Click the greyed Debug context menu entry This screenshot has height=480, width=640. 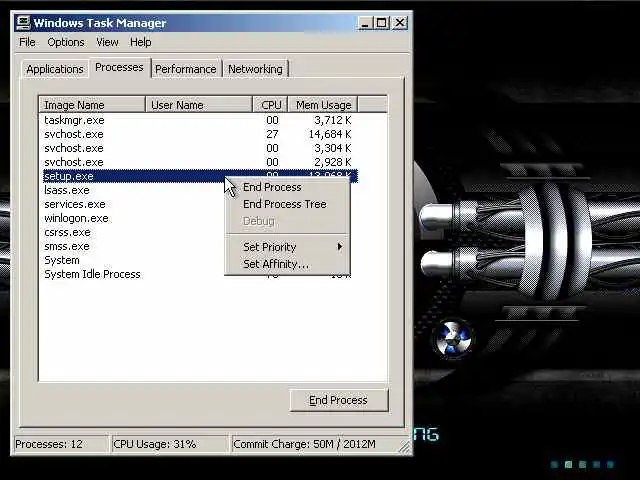pyautogui.click(x=287, y=221)
